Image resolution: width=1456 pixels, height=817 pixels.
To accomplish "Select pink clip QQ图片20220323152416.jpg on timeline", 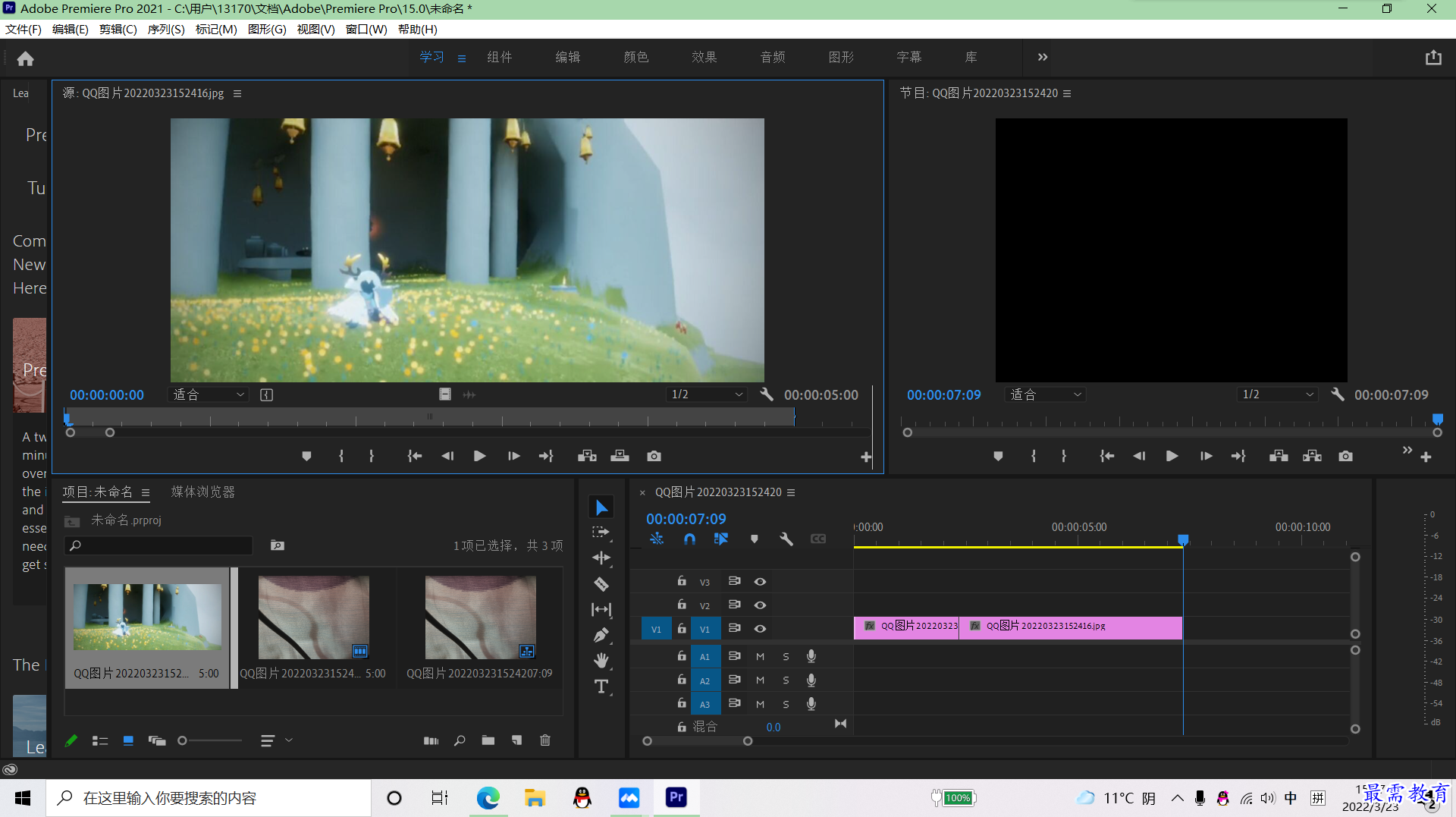I will click(x=1071, y=627).
